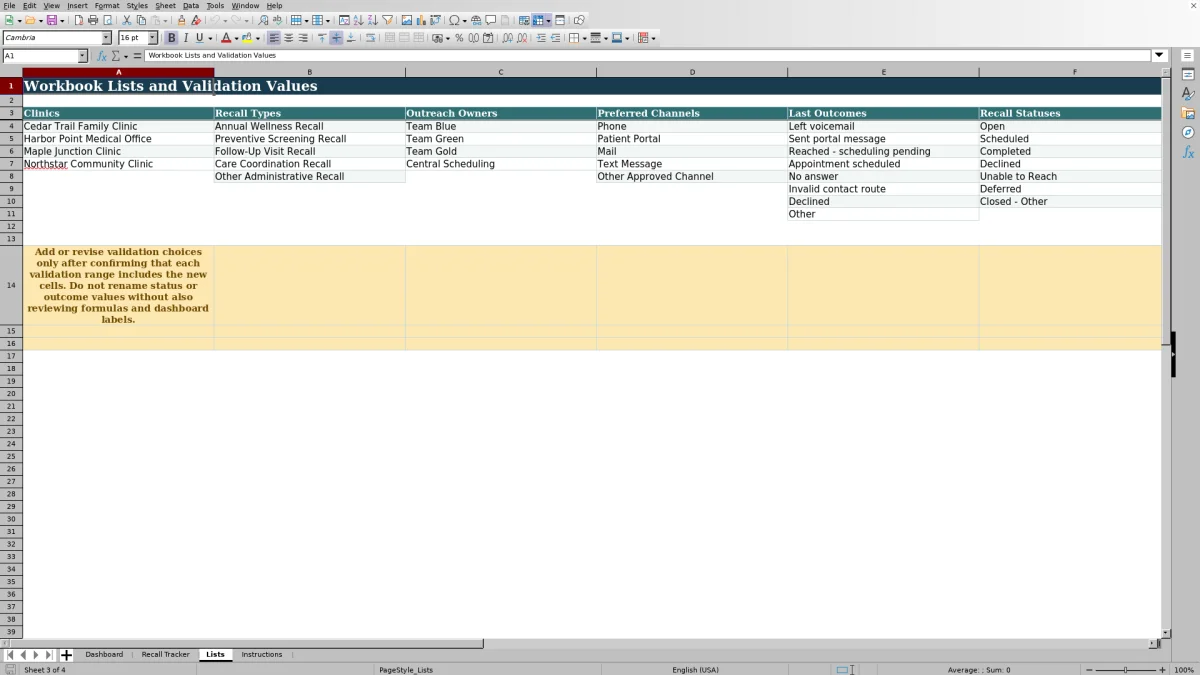Toggle Bold formatting button
The width and height of the screenshot is (1200, 675).
[171, 38]
